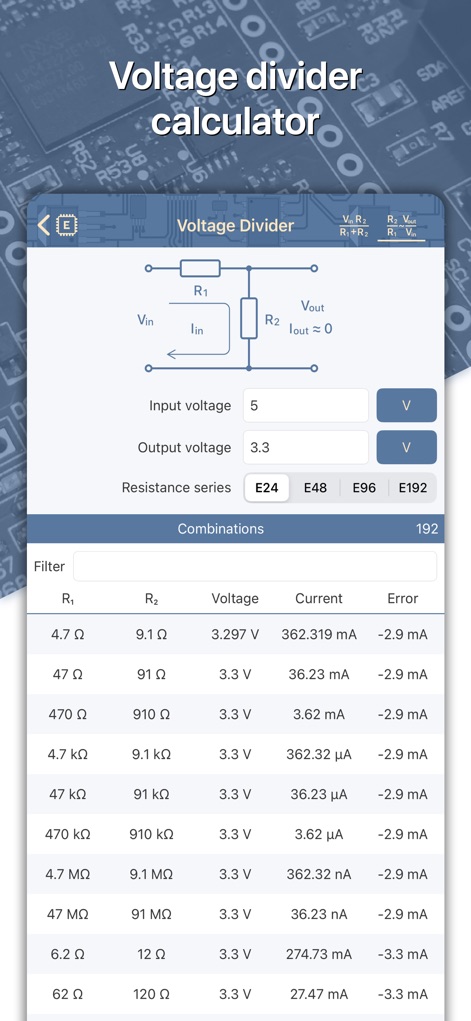Switch to Vin·R2/(R1+R2) formula mode

point(354,225)
